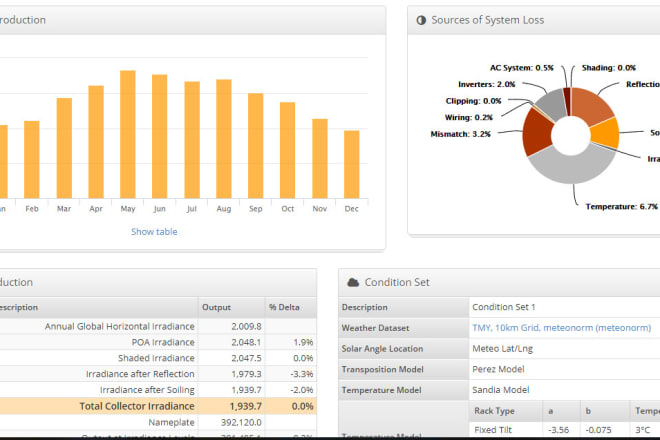Select the May production bar
The height and width of the screenshot is (440, 660).
(x=128, y=134)
